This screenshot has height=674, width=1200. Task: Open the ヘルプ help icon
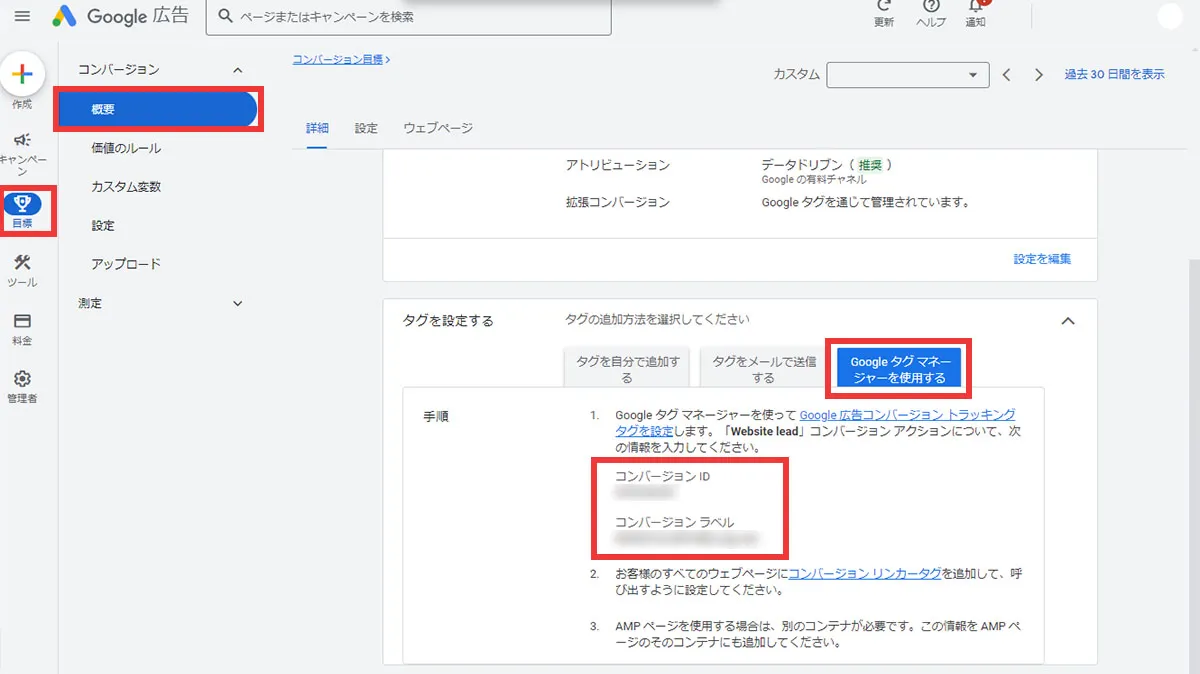[x=930, y=8]
